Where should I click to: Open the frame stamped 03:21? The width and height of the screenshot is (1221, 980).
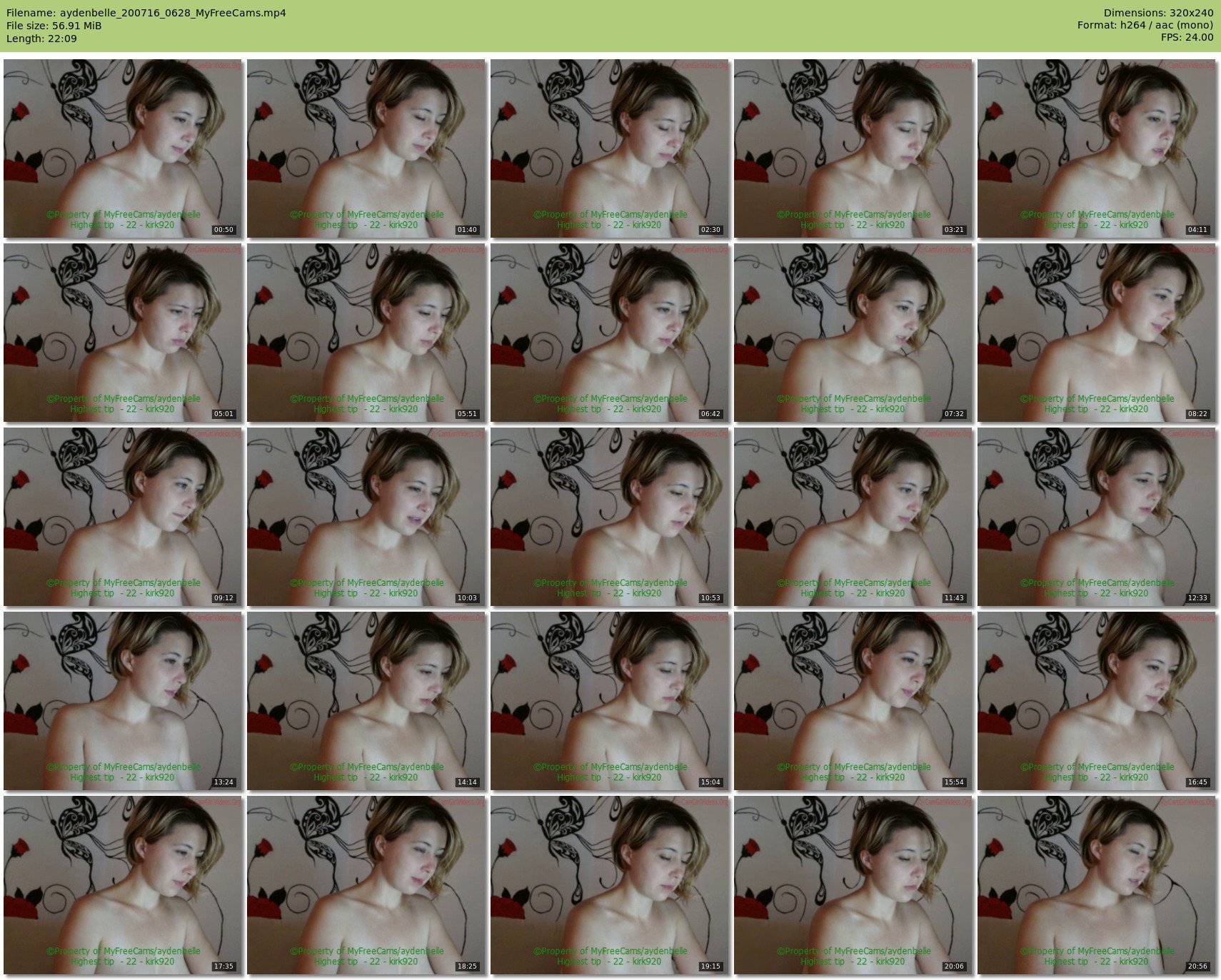[x=853, y=148]
